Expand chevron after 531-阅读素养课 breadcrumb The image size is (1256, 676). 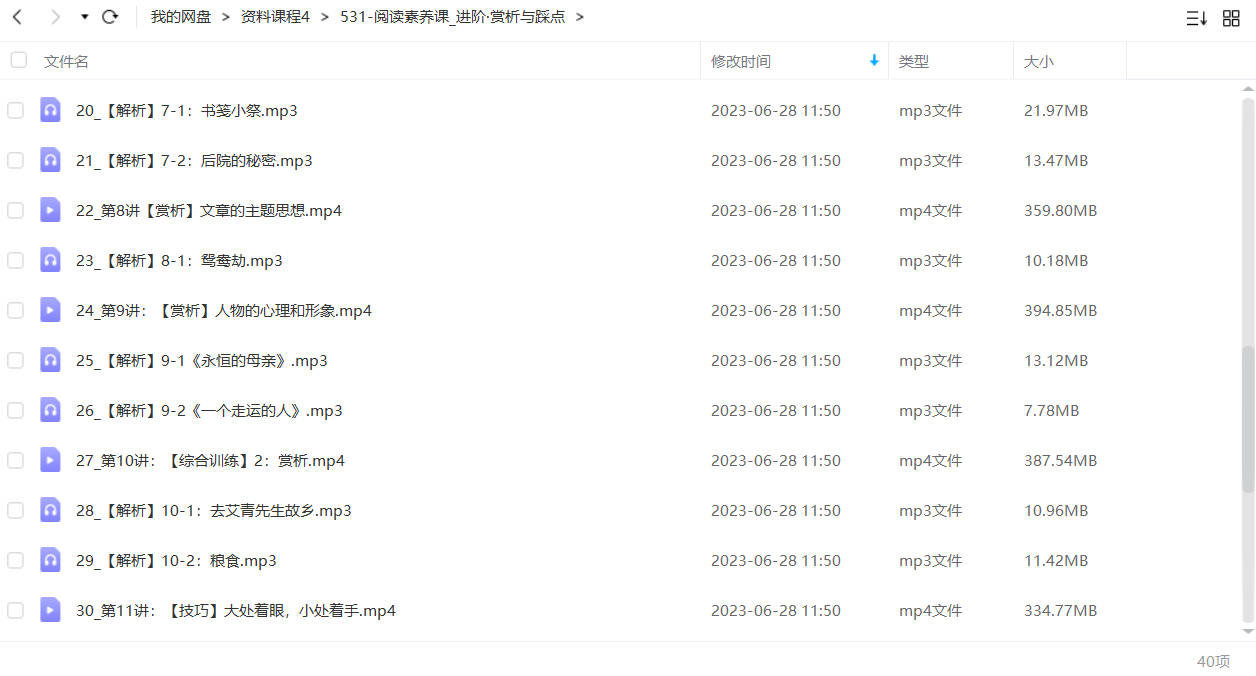[x=581, y=17]
